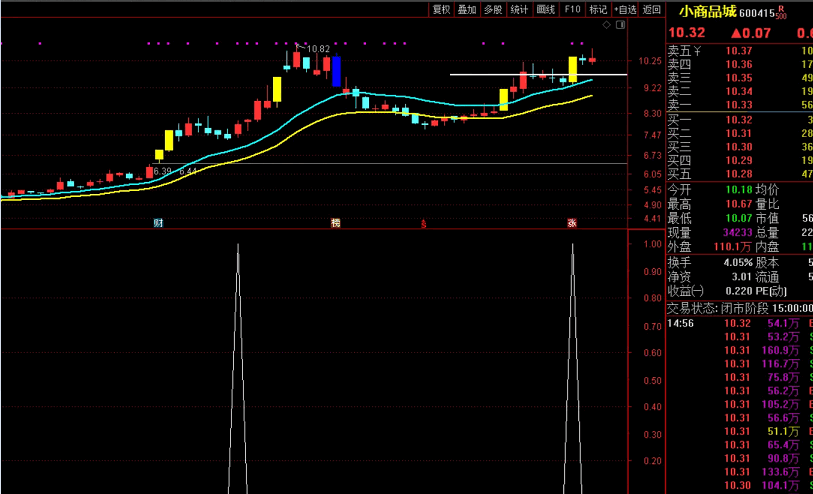Click the 收益(一) value 0.220
The image size is (813, 494).
tap(739, 291)
